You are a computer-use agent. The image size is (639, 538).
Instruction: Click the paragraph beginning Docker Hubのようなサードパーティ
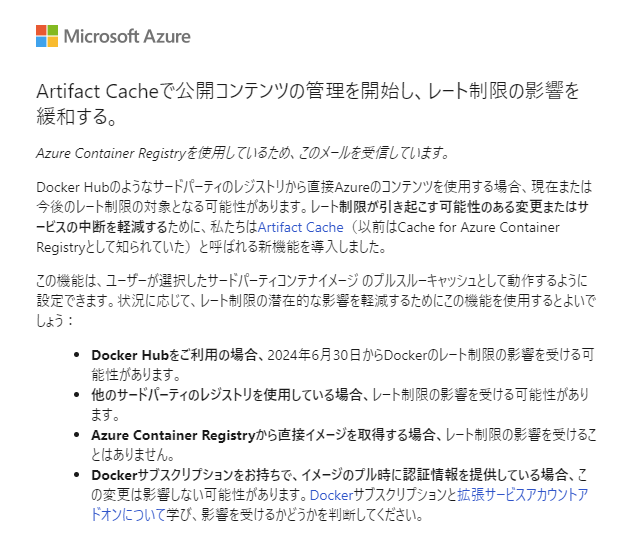tap(314, 217)
